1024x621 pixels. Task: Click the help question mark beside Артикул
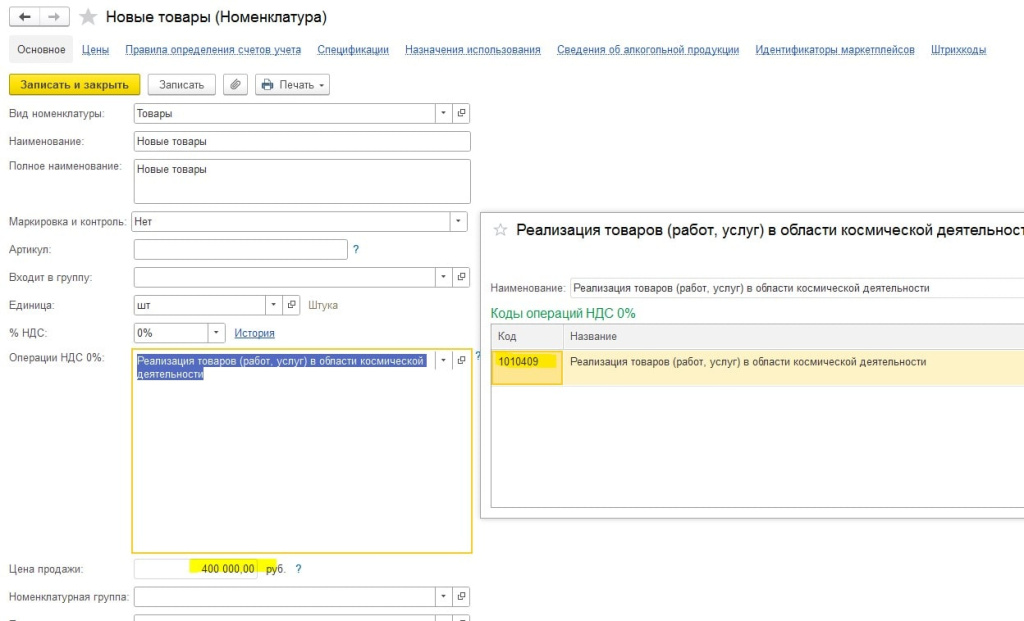pyautogui.click(x=356, y=250)
